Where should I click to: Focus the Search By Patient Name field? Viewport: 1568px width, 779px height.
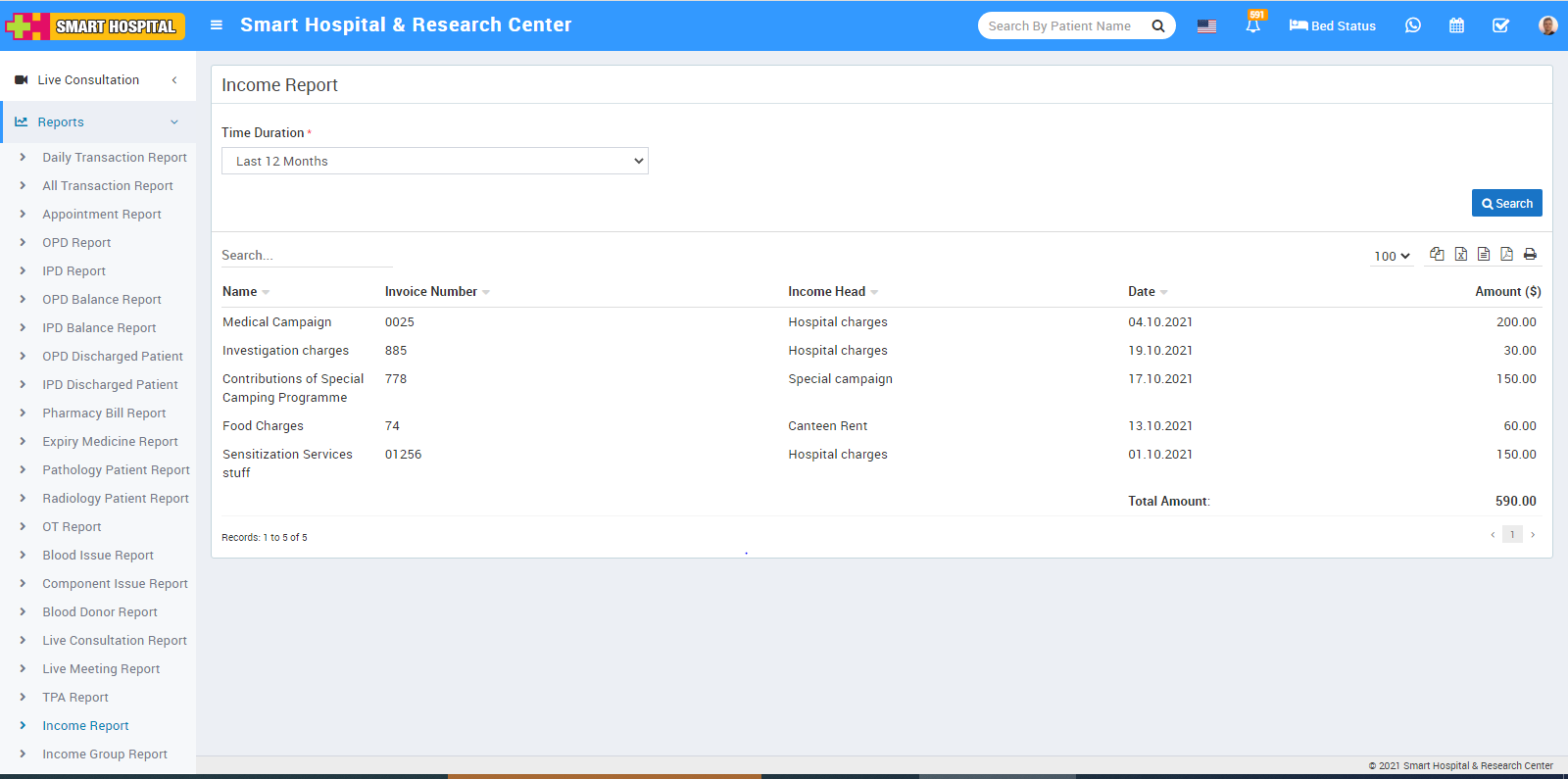pyautogui.click(x=1061, y=25)
